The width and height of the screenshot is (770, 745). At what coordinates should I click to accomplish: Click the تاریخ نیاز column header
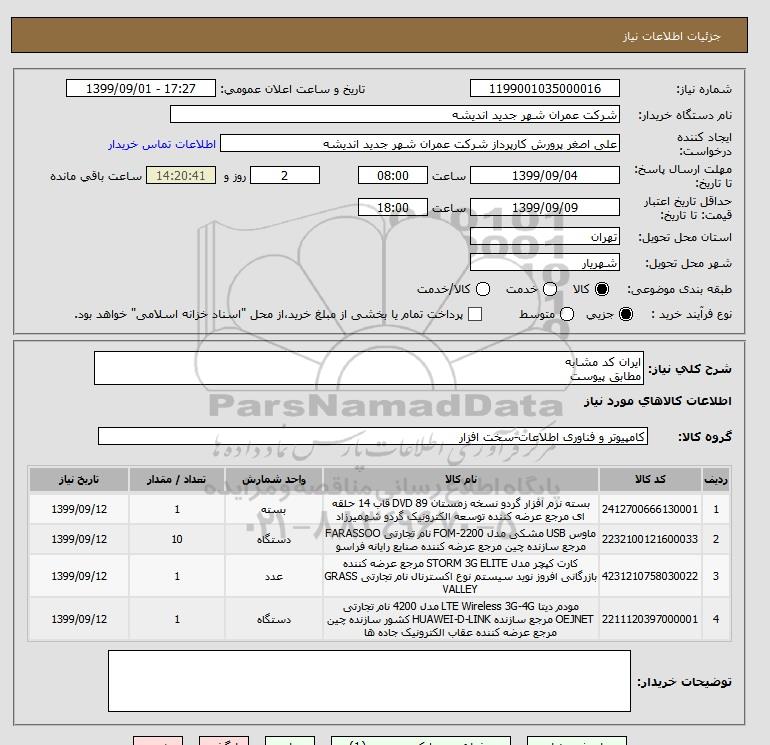tap(79, 479)
